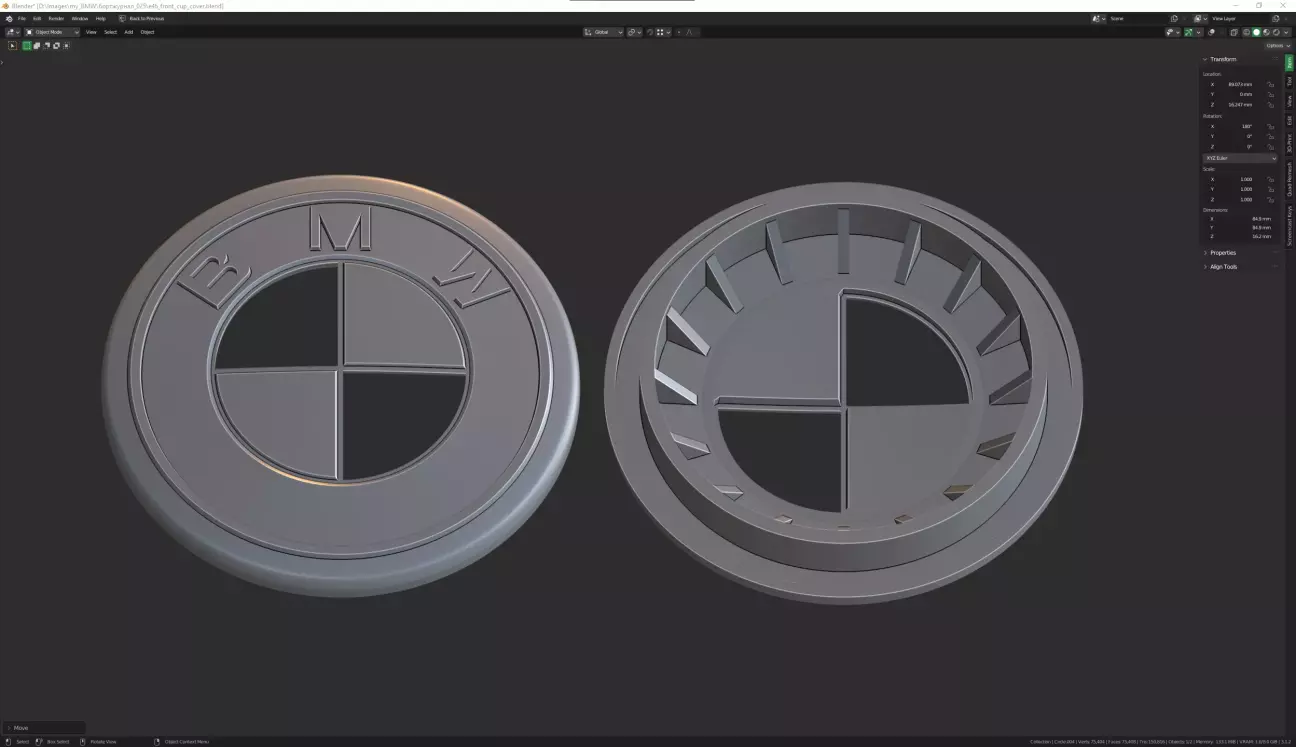The width and height of the screenshot is (1296, 747).
Task: Toggle lock for Location Z
Action: coord(1271,105)
